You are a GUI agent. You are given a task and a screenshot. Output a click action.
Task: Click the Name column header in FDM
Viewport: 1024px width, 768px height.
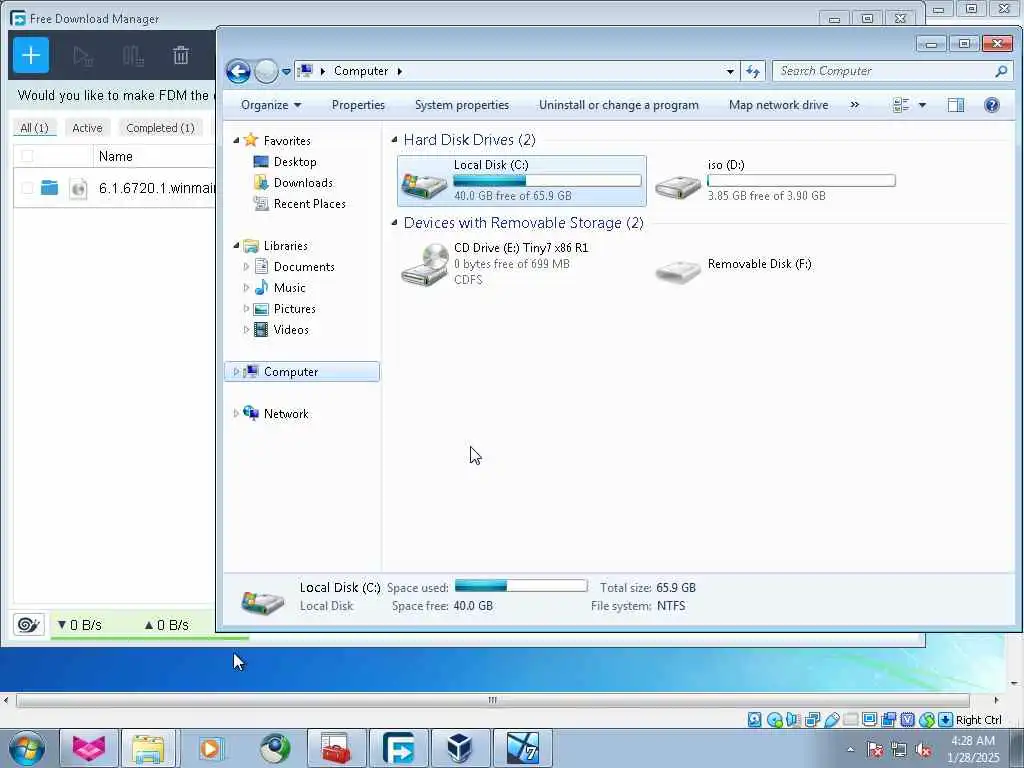[x=116, y=156]
